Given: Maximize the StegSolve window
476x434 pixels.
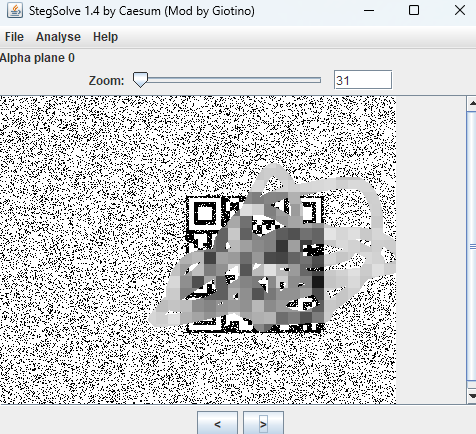Looking at the screenshot, I should (414, 10).
